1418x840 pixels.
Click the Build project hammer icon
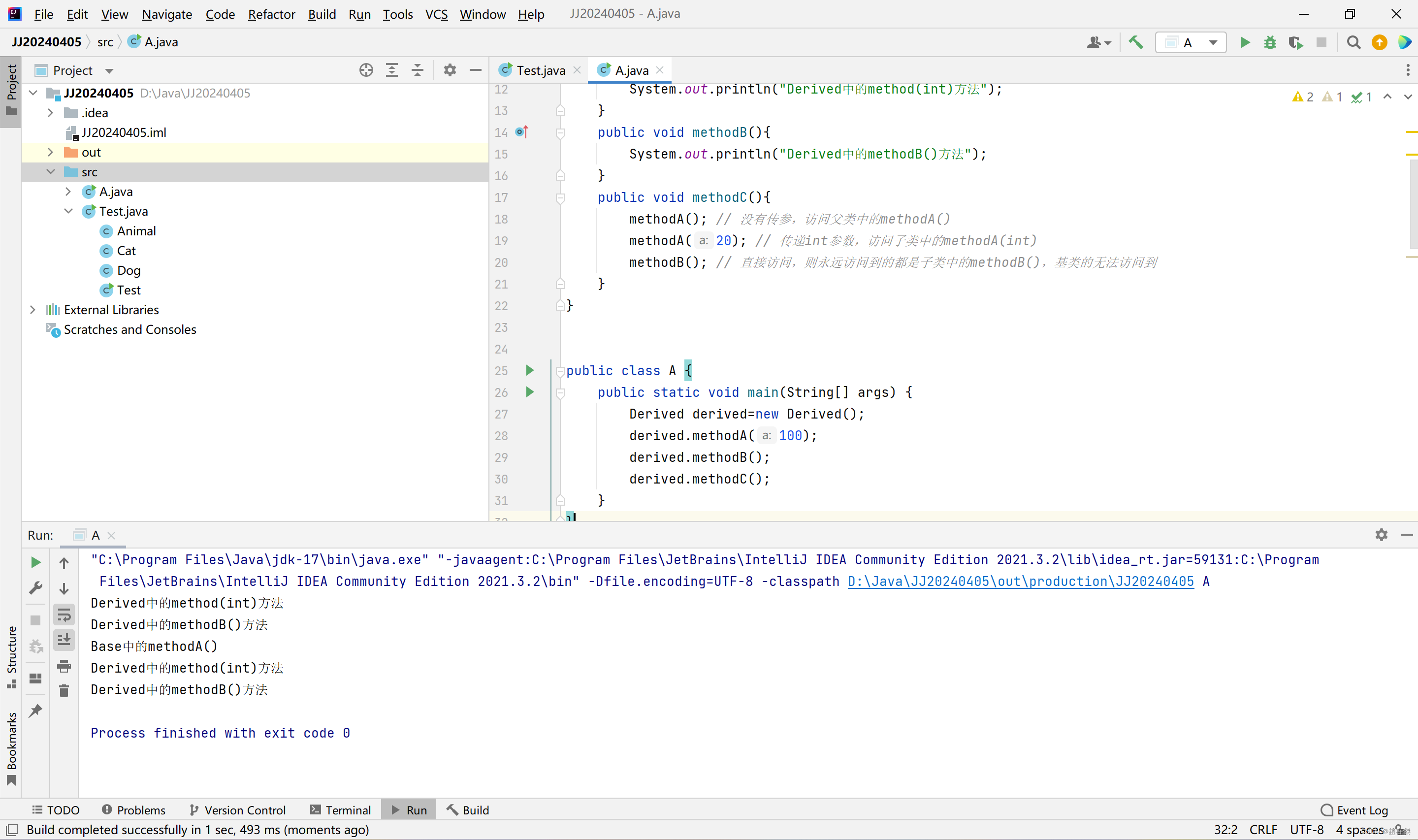(1136, 42)
